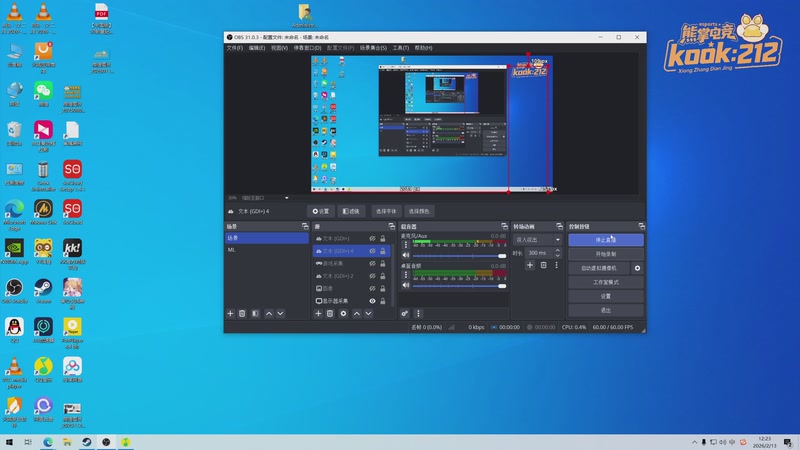Add a transition with the plus icon

coord(530,265)
